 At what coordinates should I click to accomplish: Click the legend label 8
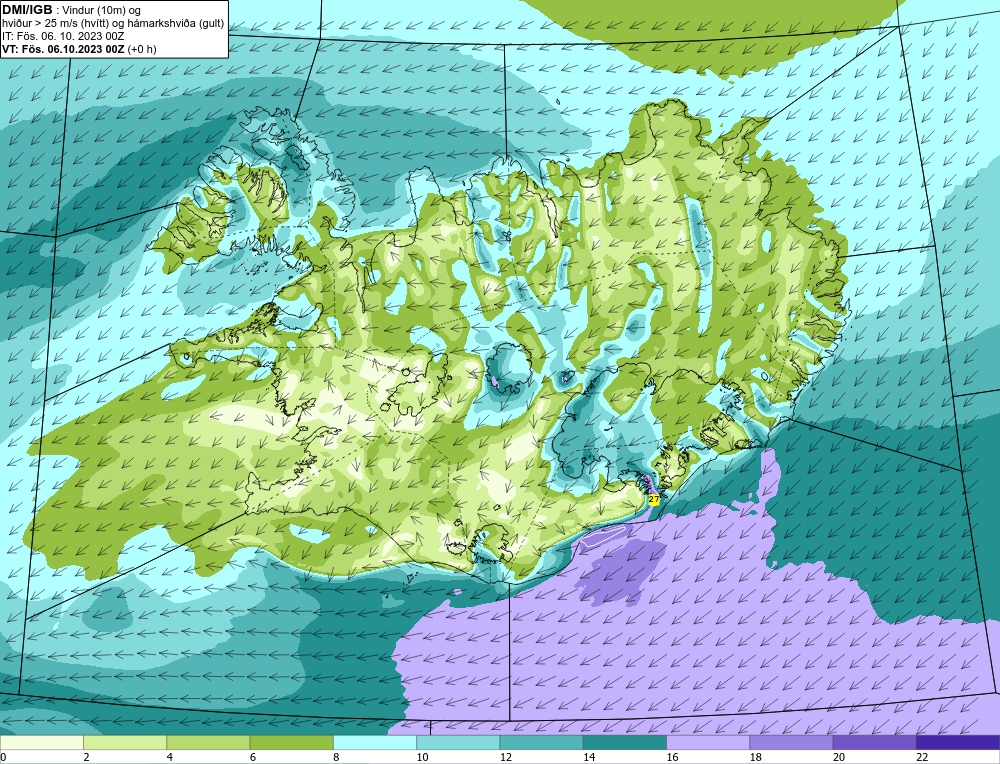tap(336, 757)
